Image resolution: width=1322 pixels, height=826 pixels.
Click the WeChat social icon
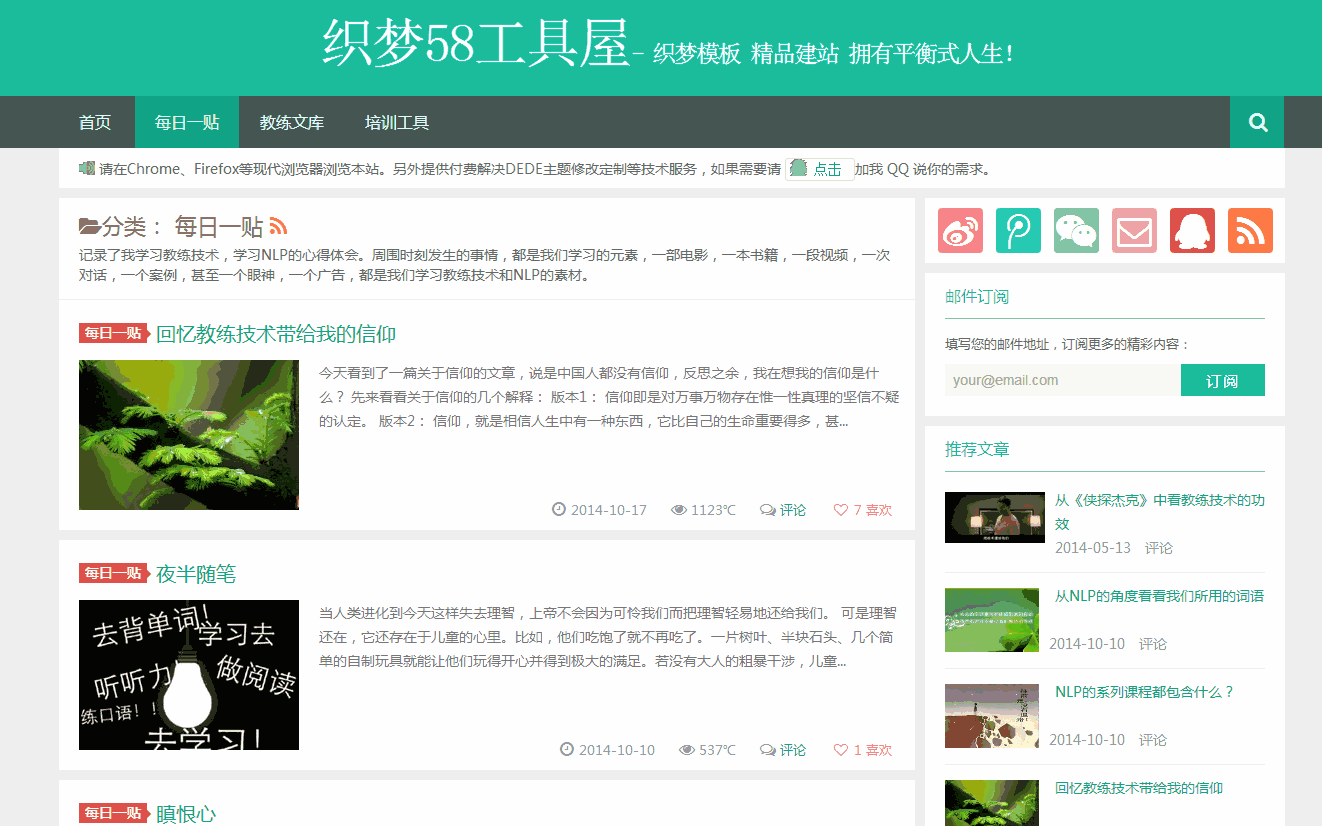(1076, 231)
